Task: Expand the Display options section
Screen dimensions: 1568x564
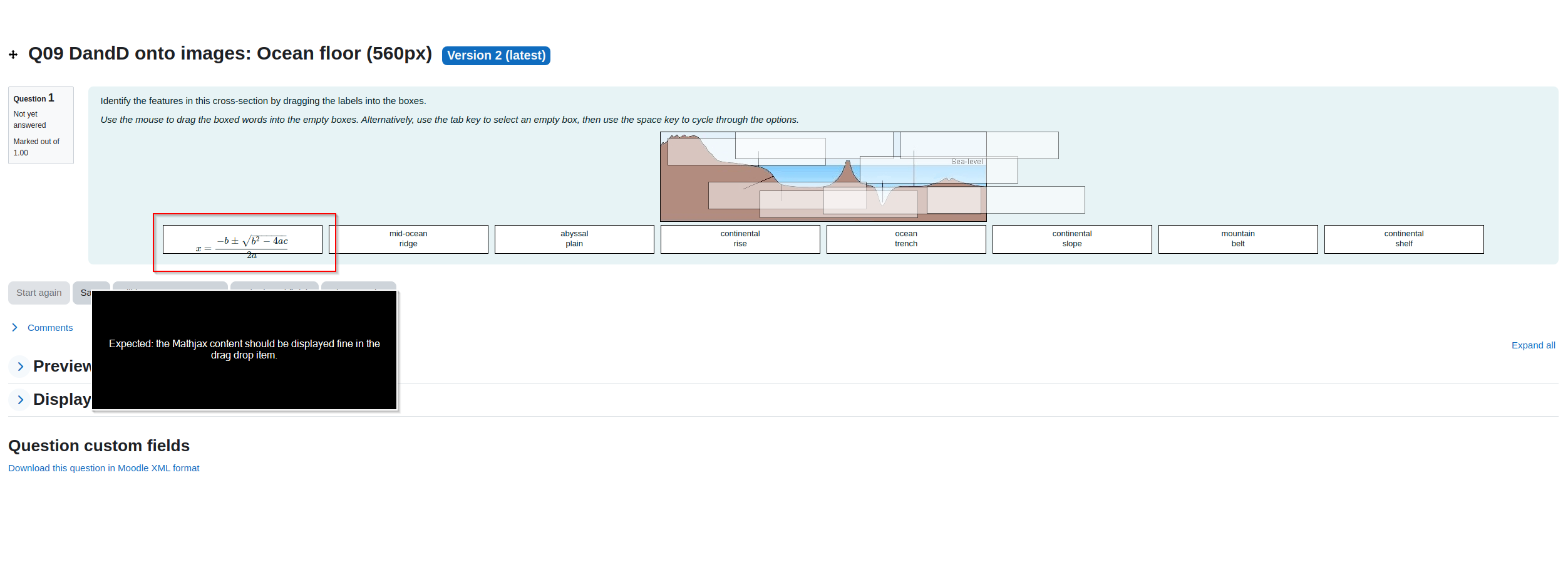Action: pyautogui.click(x=21, y=400)
